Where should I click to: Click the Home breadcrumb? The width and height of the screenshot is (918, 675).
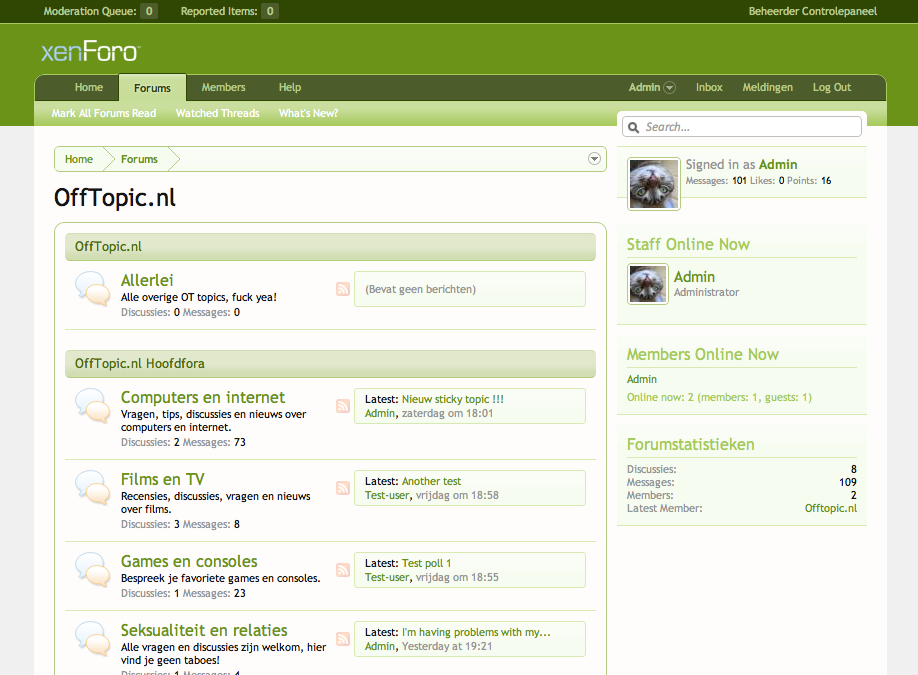click(x=78, y=159)
